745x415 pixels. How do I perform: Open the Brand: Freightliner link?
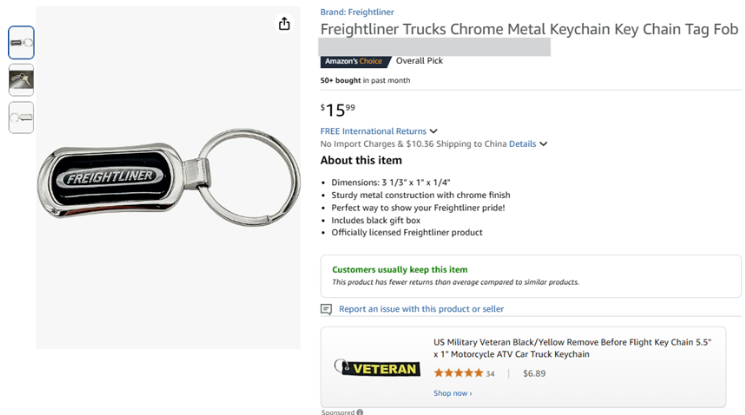click(357, 12)
